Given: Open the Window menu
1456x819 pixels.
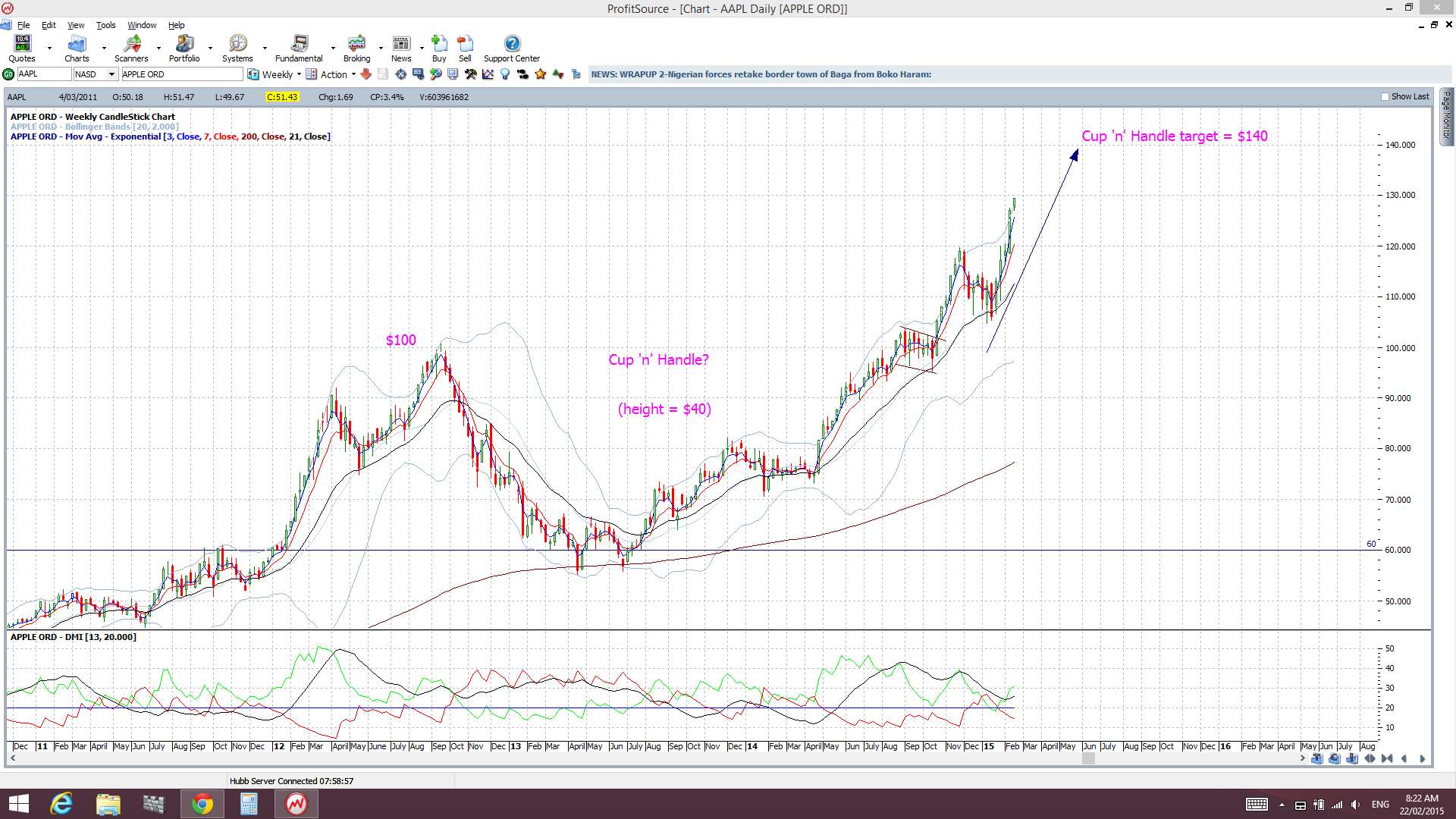Looking at the screenshot, I should (142, 25).
